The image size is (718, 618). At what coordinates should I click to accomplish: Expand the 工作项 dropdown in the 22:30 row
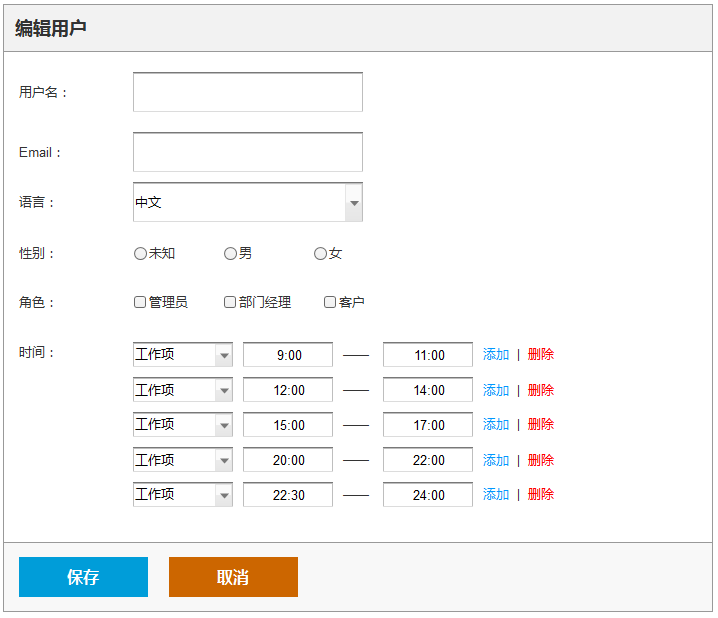pyautogui.click(x=183, y=494)
